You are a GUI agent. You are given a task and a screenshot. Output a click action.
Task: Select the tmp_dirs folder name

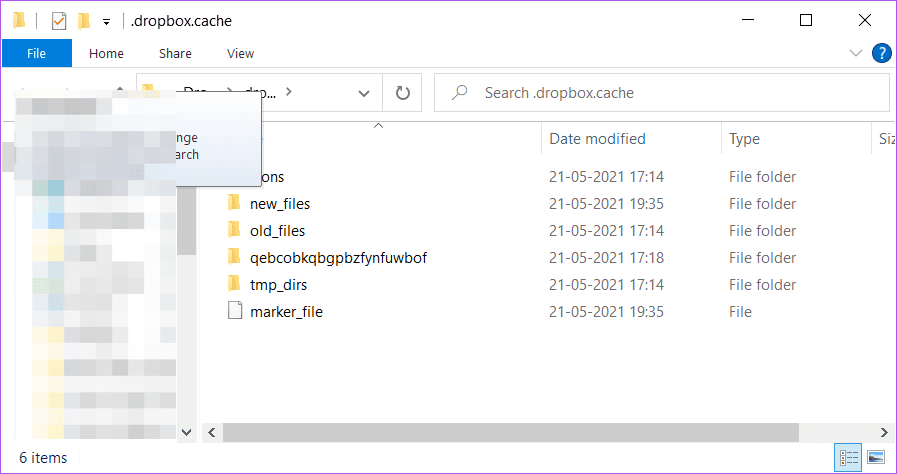click(x=279, y=285)
